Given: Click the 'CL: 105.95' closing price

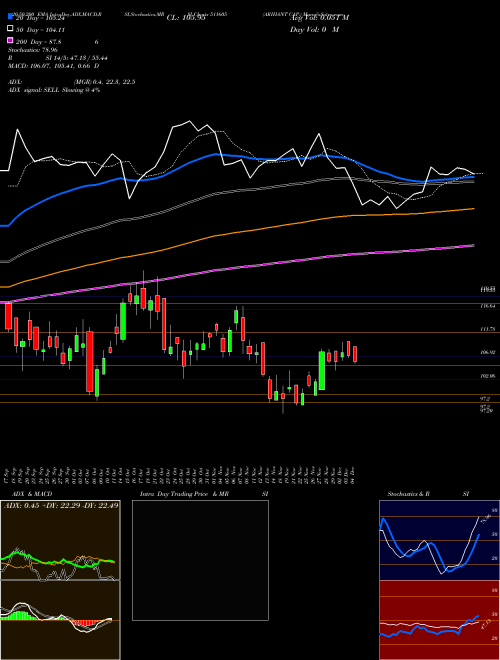Looking at the screenshot, I should tap(186, 18).
